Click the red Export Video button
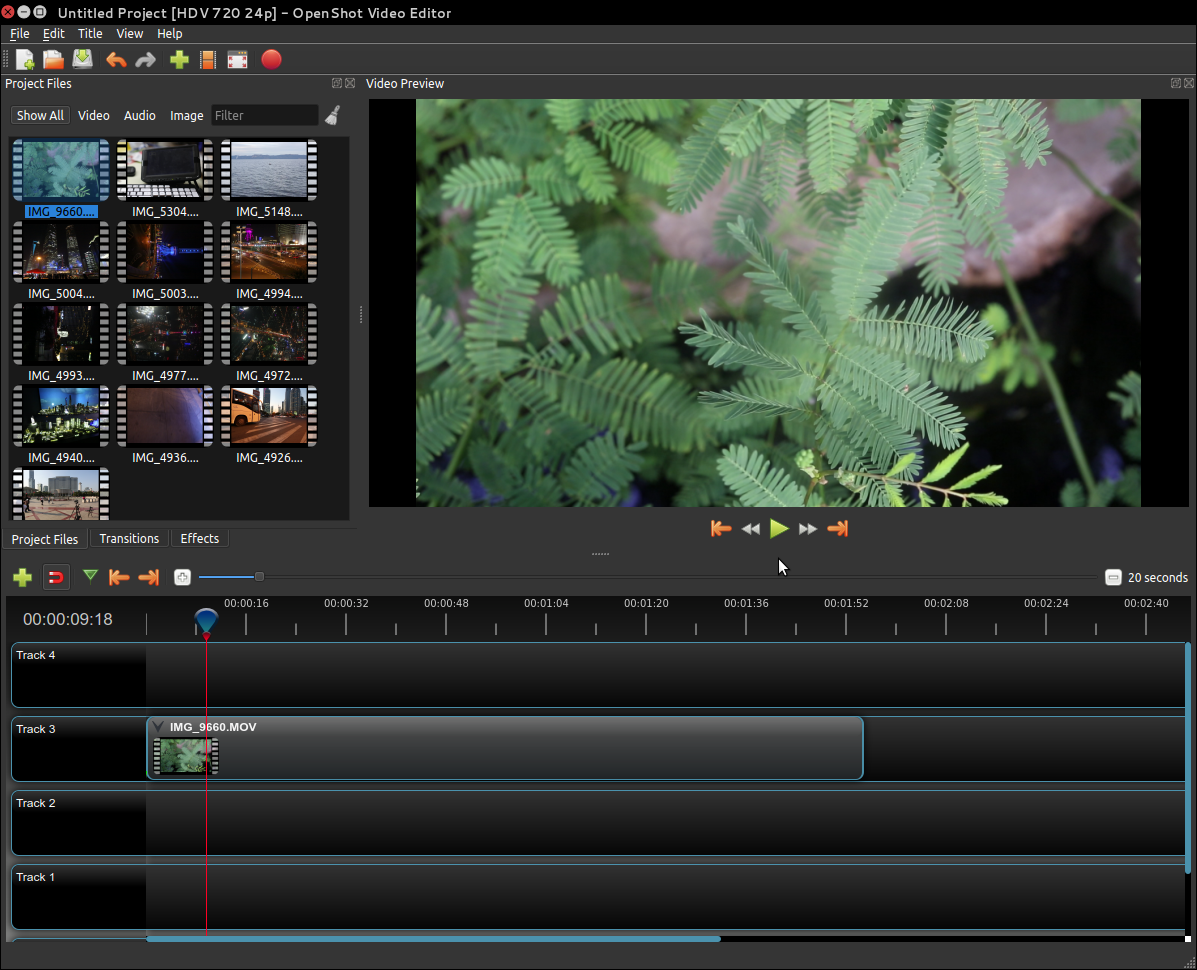Image resolution: width=1197 pixels, height=970 pixels. (x=271, y=60)
